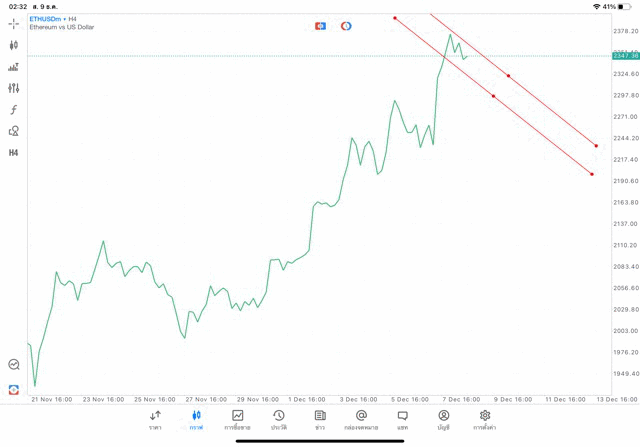640x447 pixels.
Task: Open การตั้งค่า (Settings) tab
Action: coord(485,419)
